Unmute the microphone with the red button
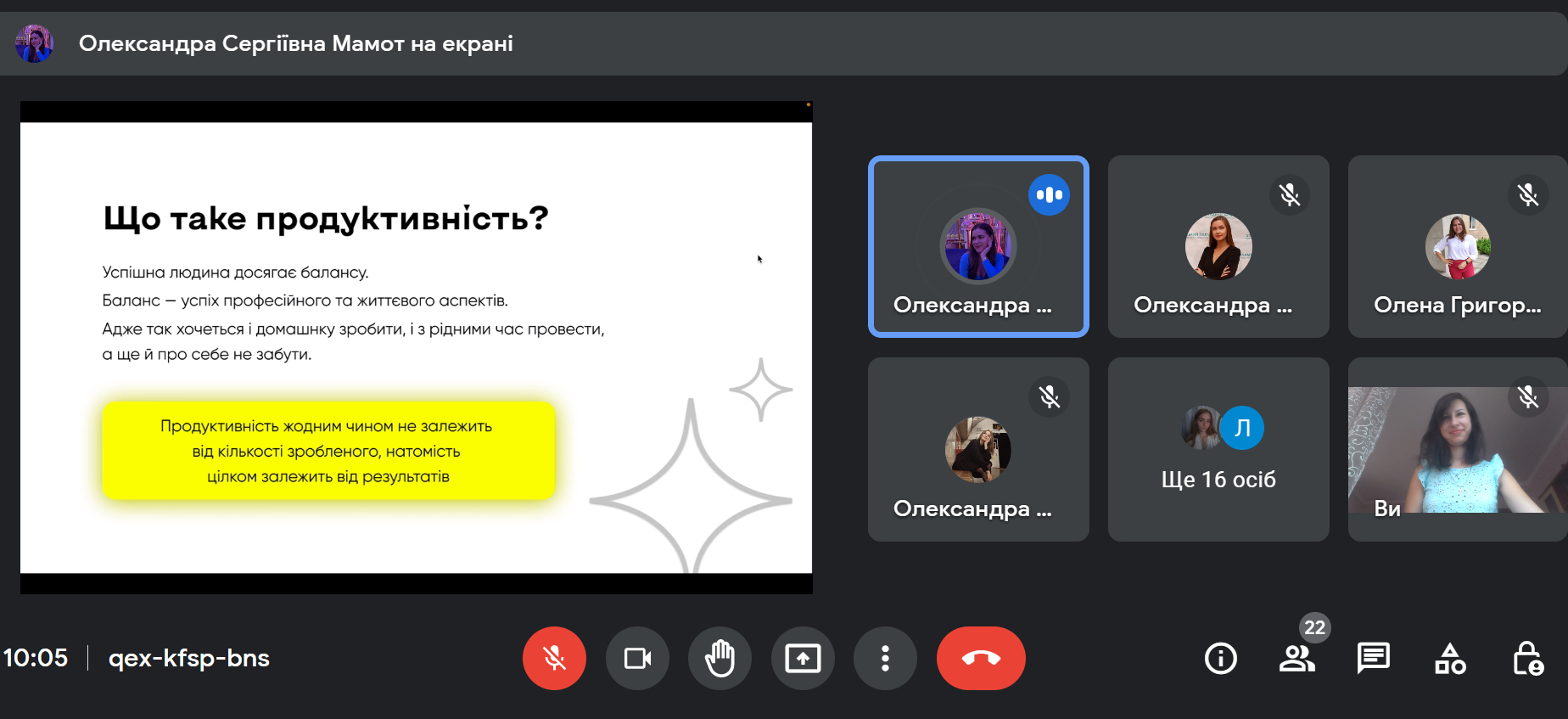The height and width of the screenshot is (719, 1568). 554,658
